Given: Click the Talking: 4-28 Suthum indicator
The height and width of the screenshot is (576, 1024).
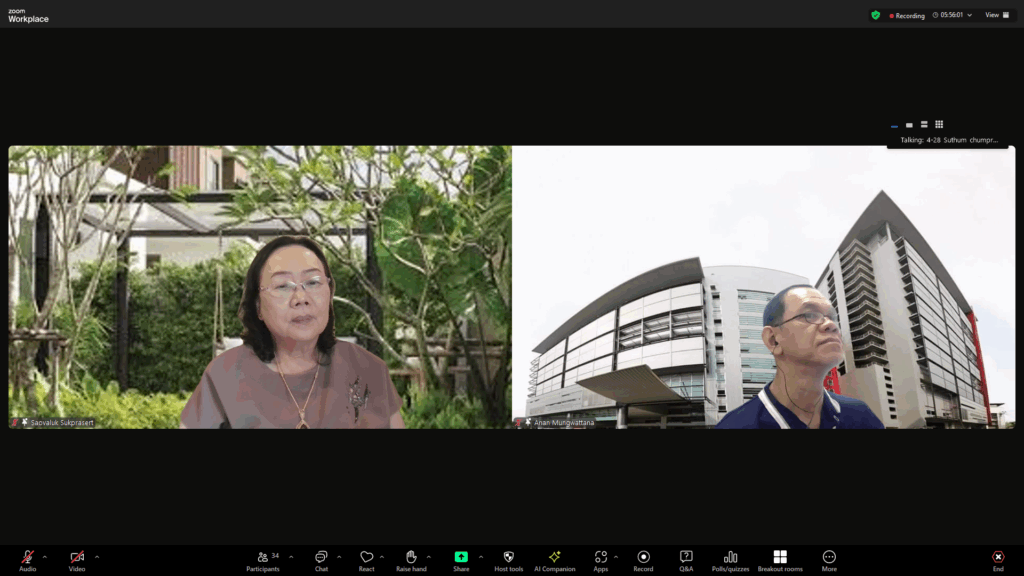Looking at the screenshot, I should click(949, 140).
